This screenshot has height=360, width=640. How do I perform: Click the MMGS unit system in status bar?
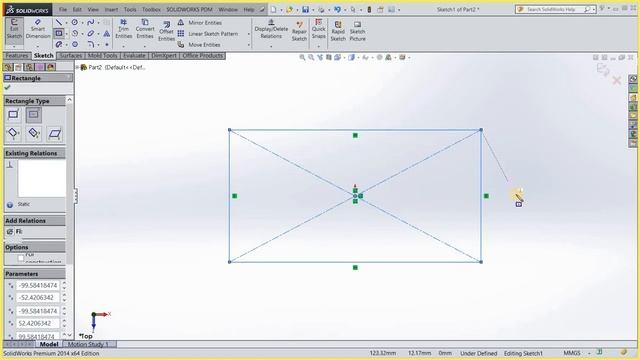point(572,353)
